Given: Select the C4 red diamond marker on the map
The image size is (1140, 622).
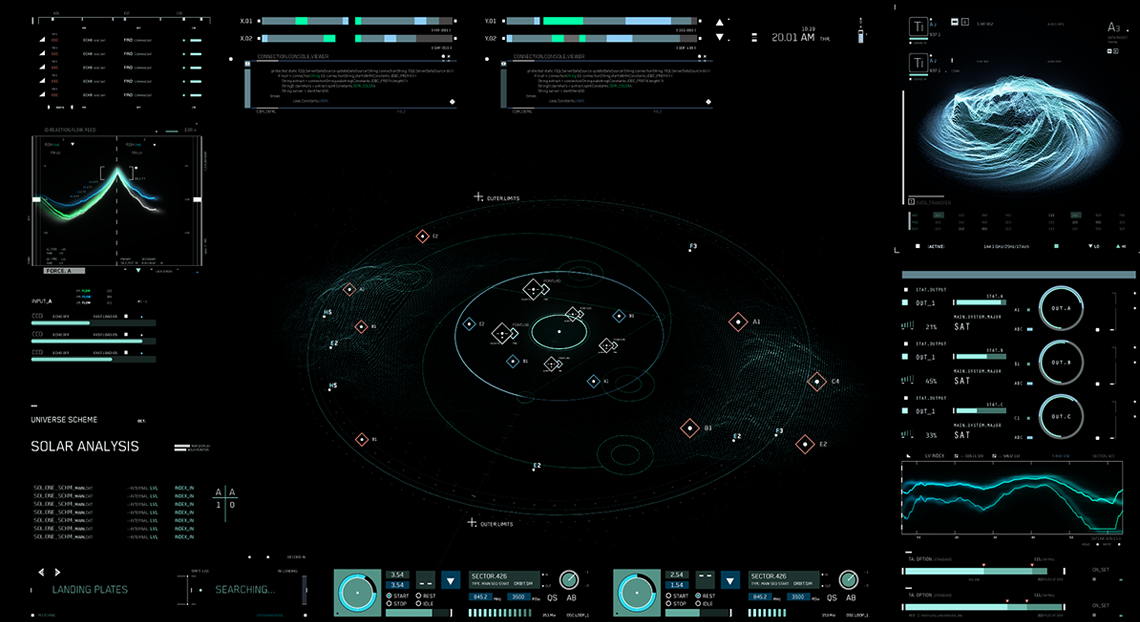Looking at the screenshot, I should coord(817,381).
